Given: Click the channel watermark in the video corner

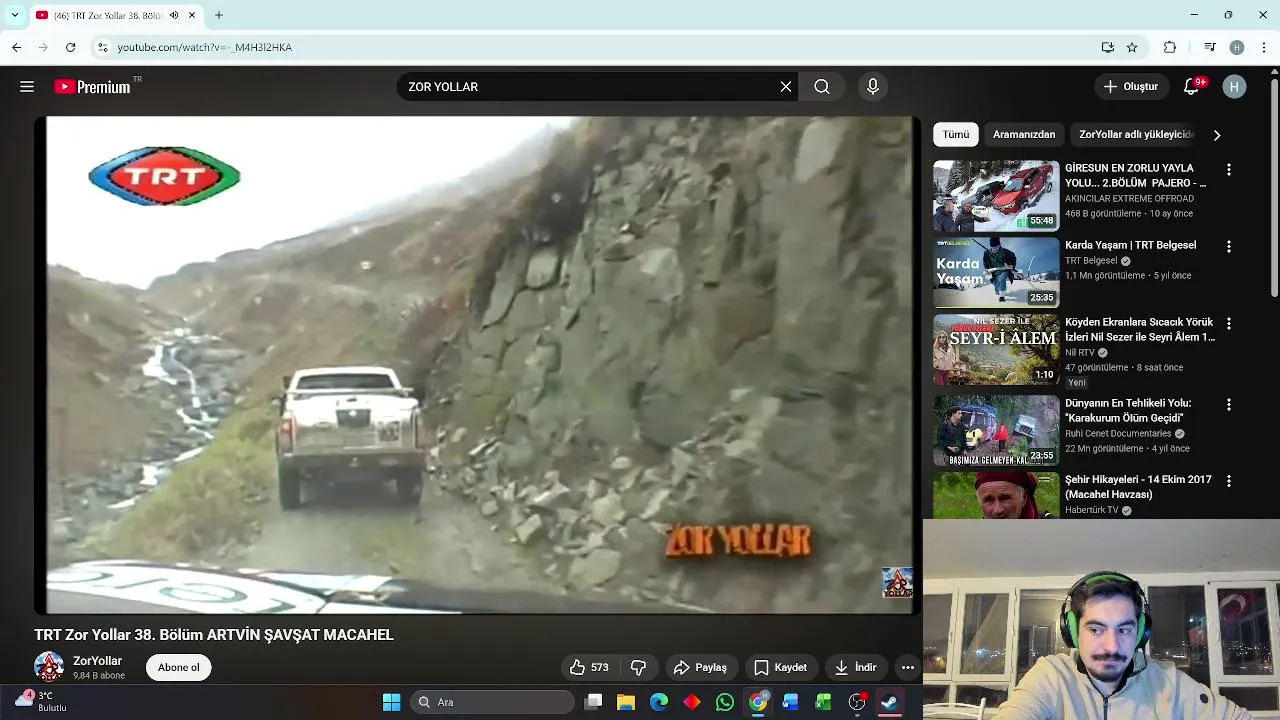Looking at the screenshot, I should tap(897, 582).
